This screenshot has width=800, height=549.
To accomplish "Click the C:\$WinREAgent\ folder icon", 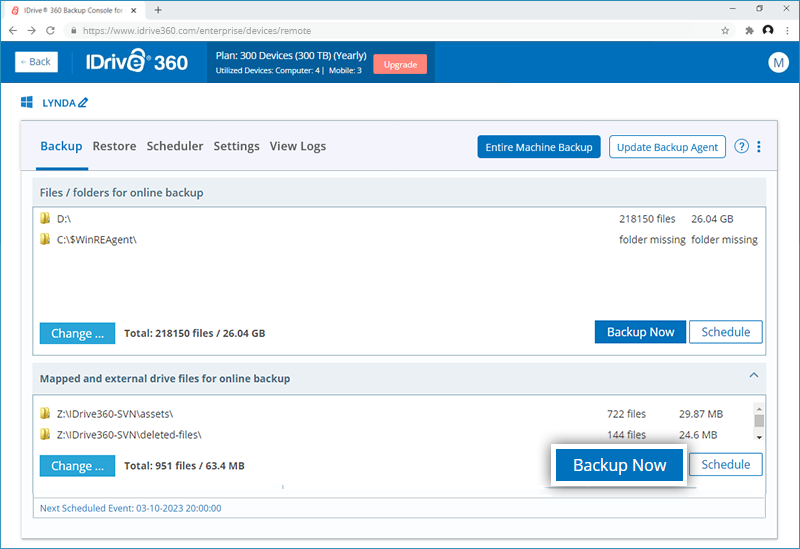I will point(45,239).
